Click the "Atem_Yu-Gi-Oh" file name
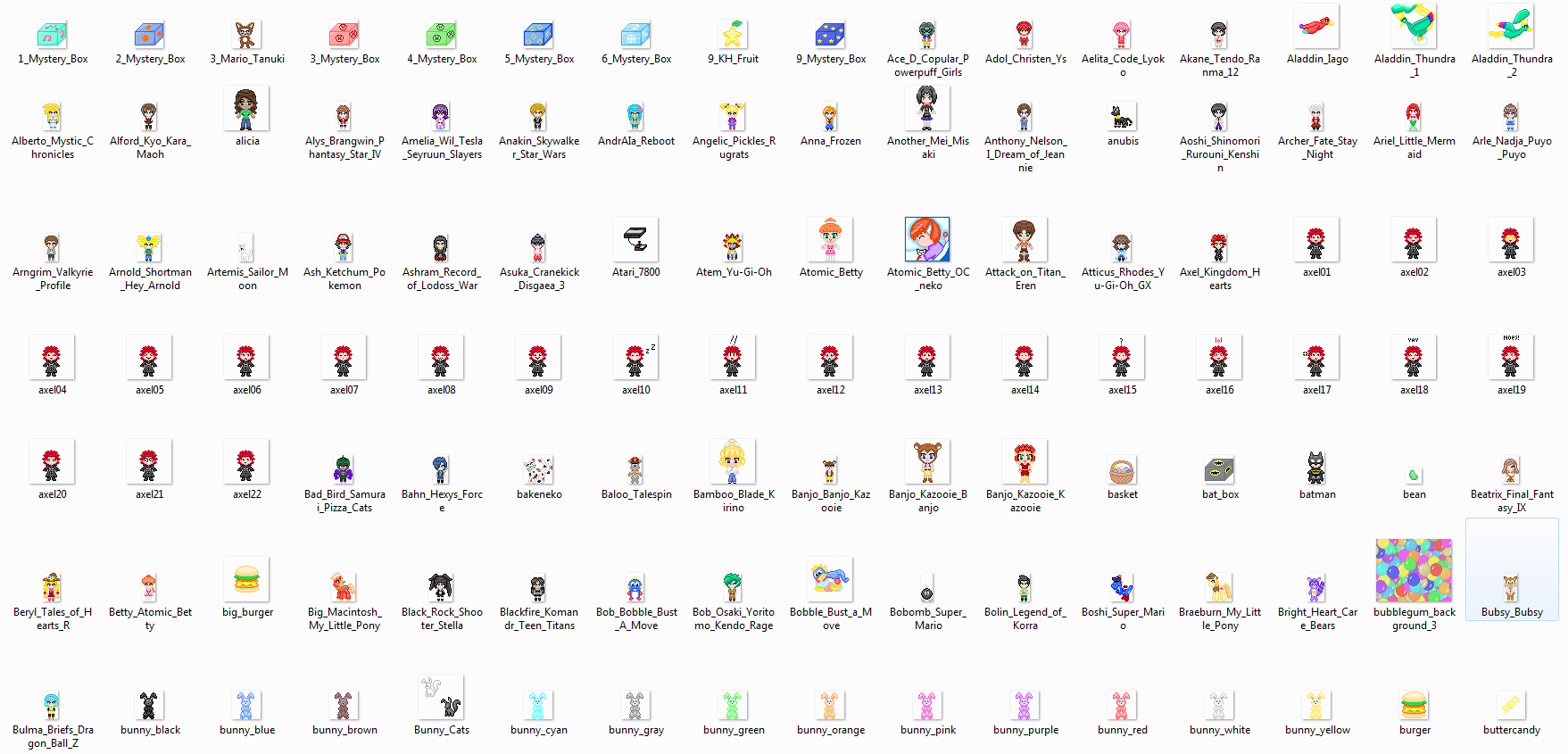The width and height of the screenshot is (1568, 754). tap(734, 272)
